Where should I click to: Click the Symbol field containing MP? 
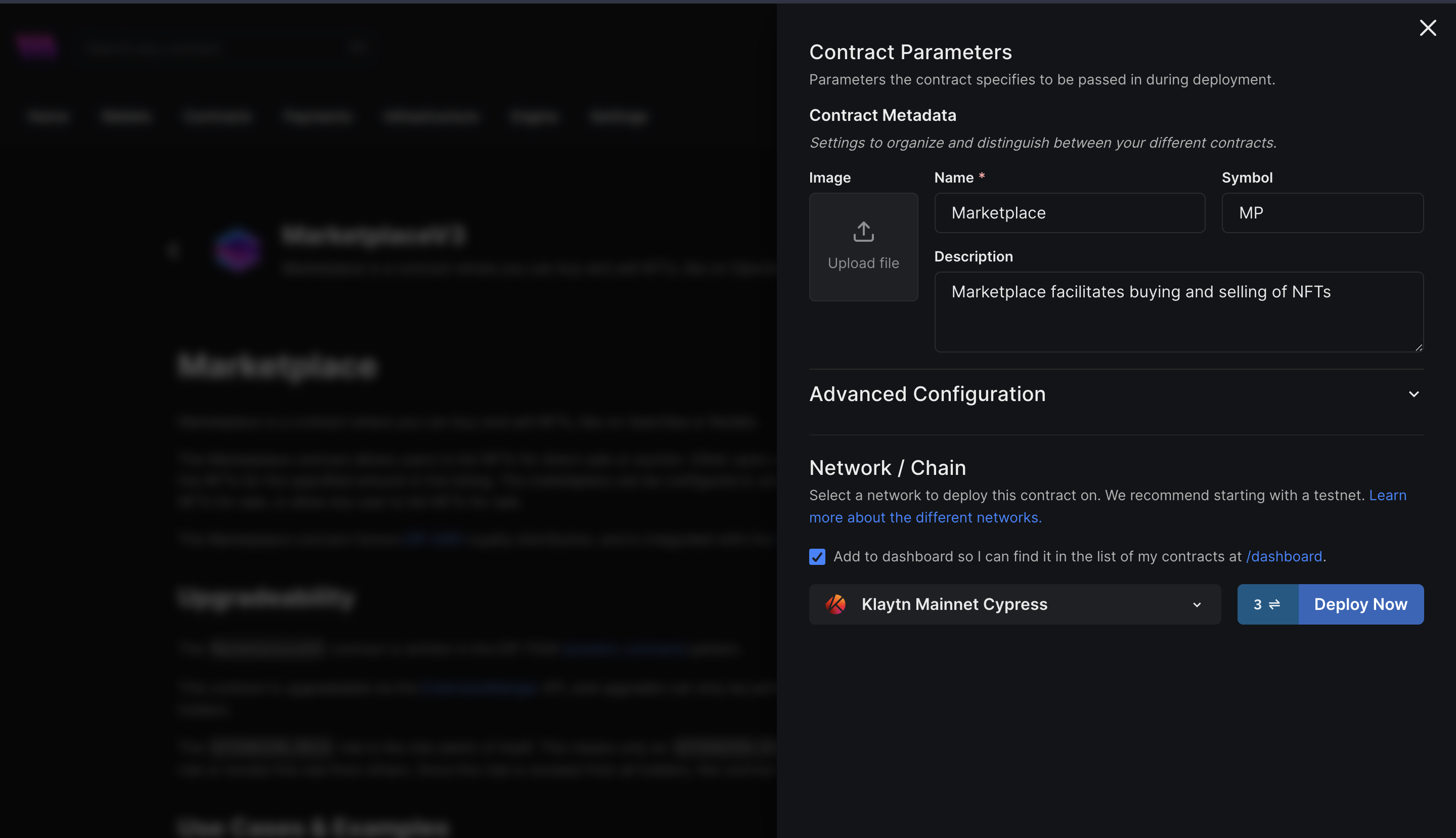coord(1322,213)
